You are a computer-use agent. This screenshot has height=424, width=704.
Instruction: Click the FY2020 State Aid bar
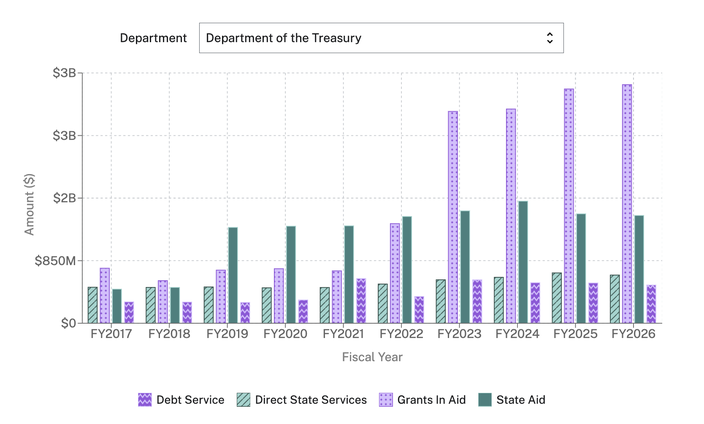[x=291, y=274]
